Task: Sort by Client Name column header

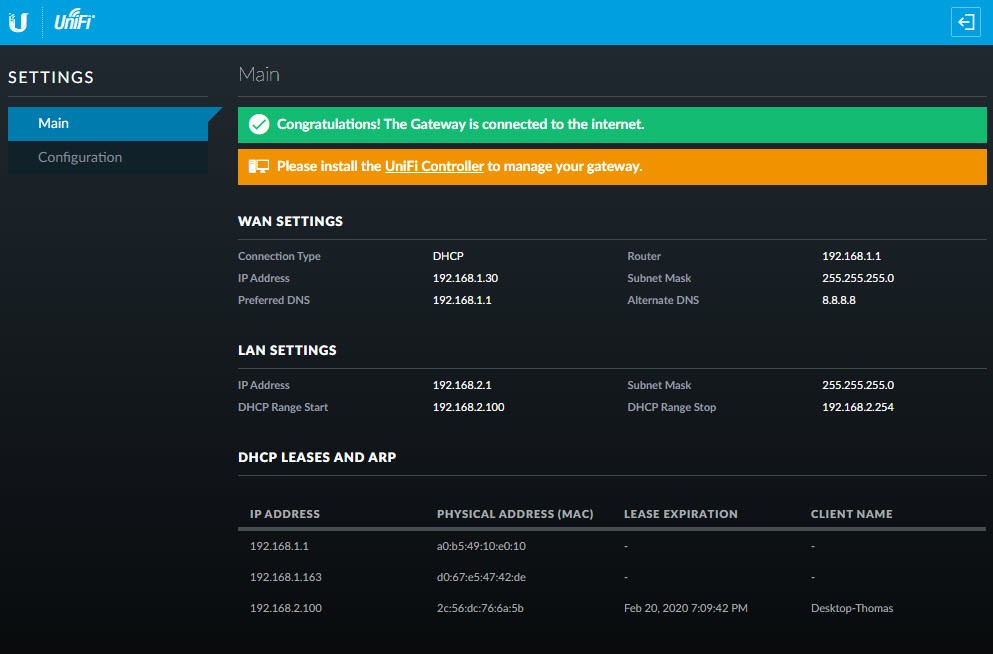Action: 851,514
